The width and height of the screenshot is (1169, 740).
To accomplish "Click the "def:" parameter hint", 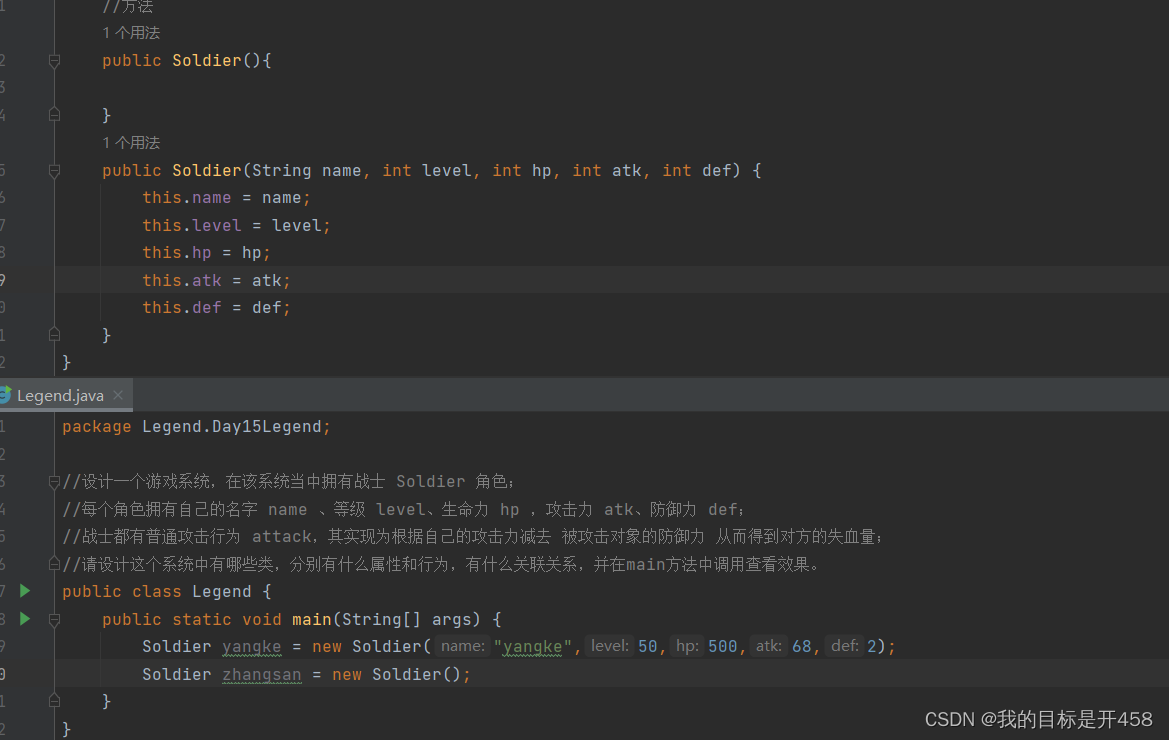I will (845, 646).
